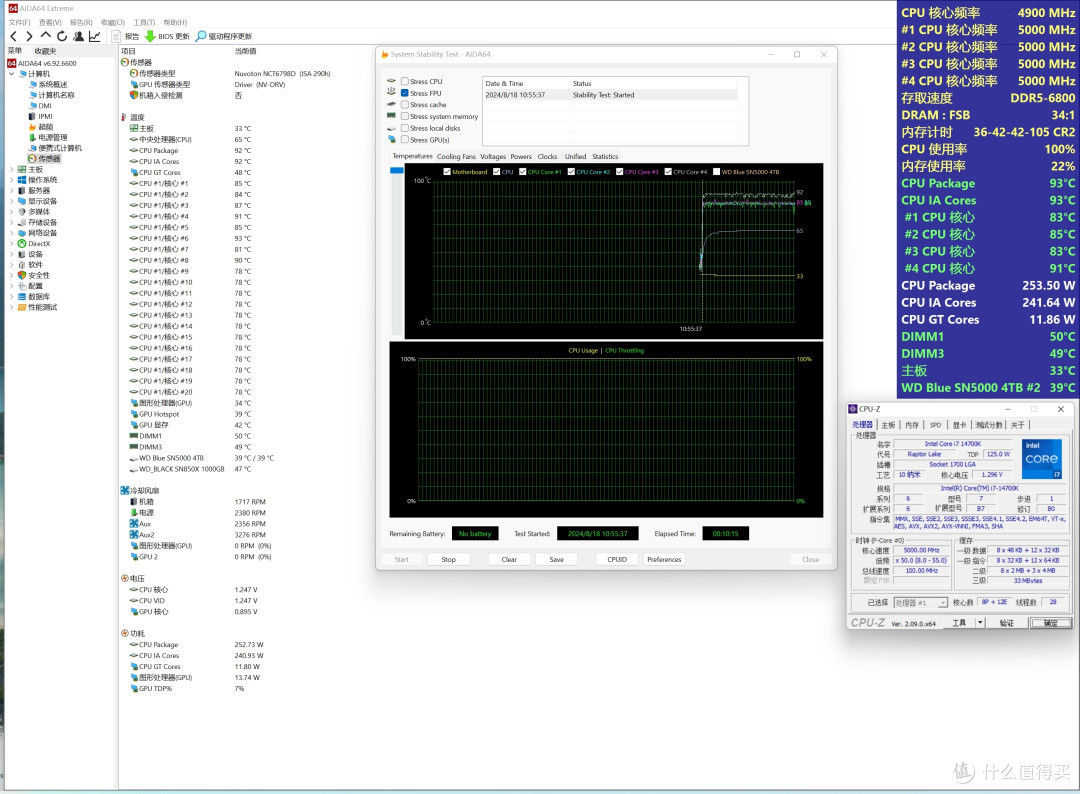
Task: Select the 网络设备 tree item icon
Action: tap(22, 233)
